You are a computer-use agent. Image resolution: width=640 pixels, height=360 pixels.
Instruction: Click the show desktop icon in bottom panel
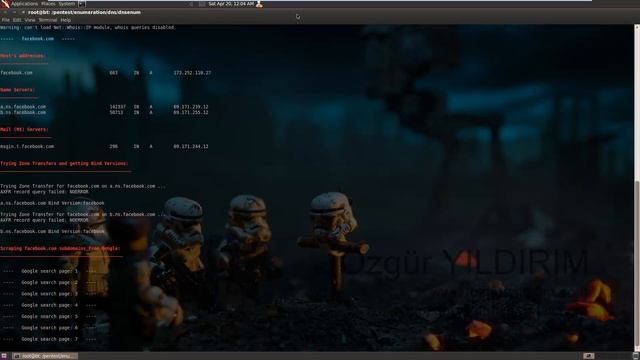click(4, 356)
